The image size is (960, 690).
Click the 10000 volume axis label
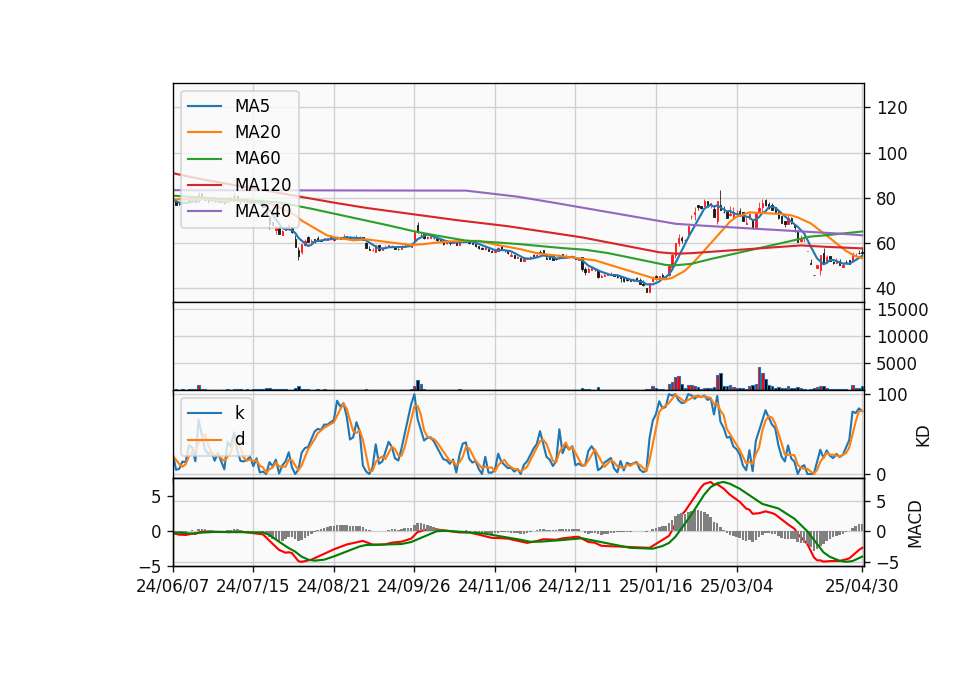[902, 337]
